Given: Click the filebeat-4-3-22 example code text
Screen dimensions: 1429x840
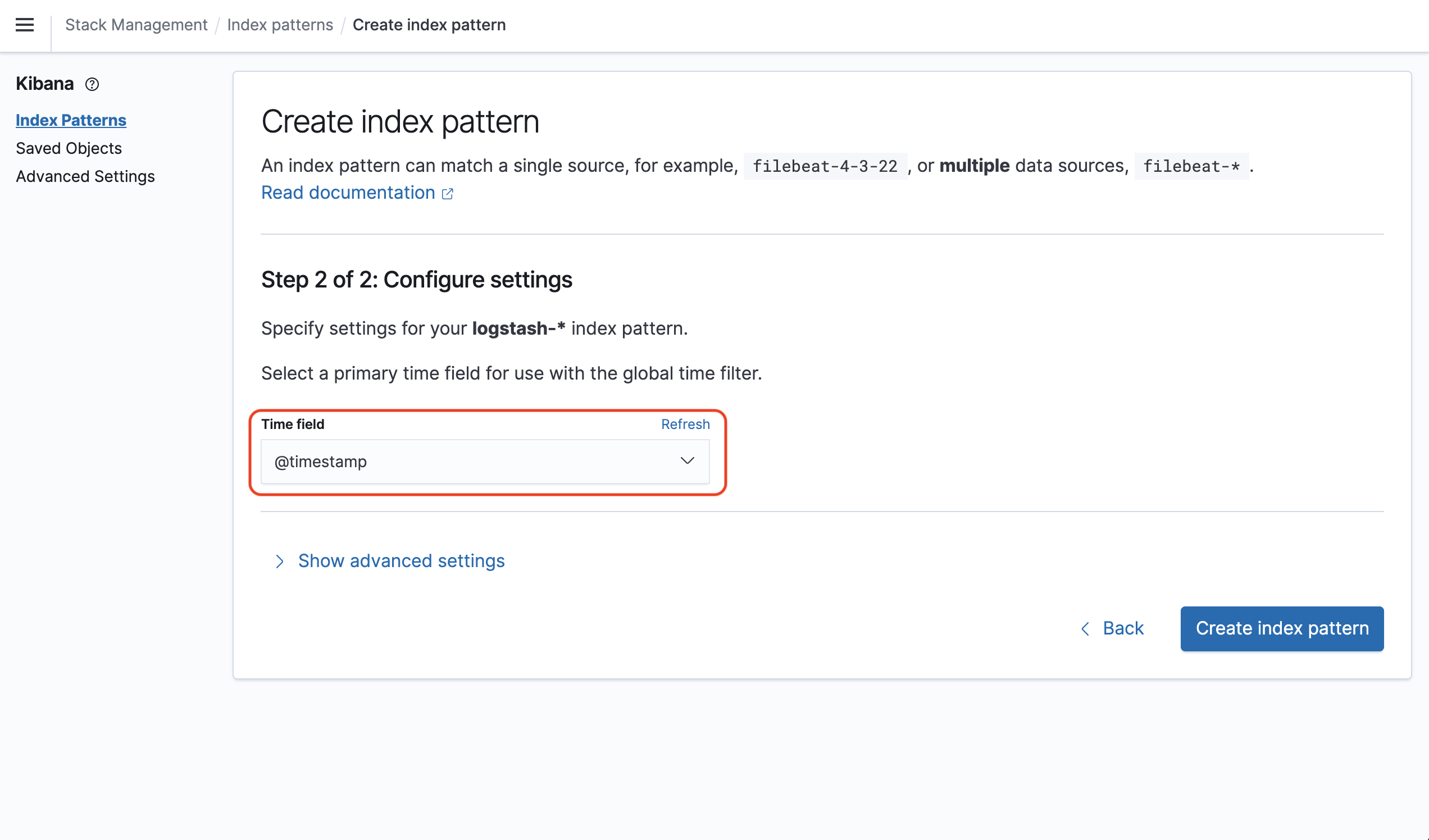Looking at the screenshot, I should (825, 166).
